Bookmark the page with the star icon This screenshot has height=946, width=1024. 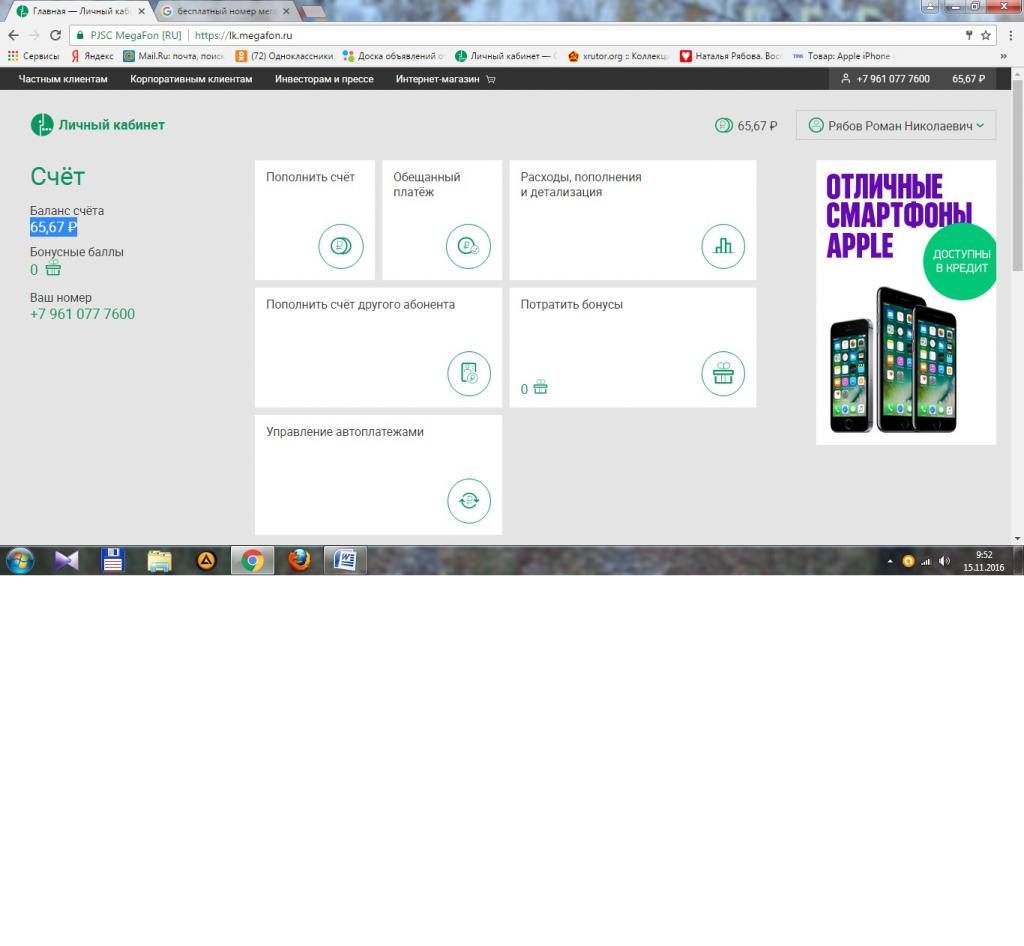coord(985,35)
